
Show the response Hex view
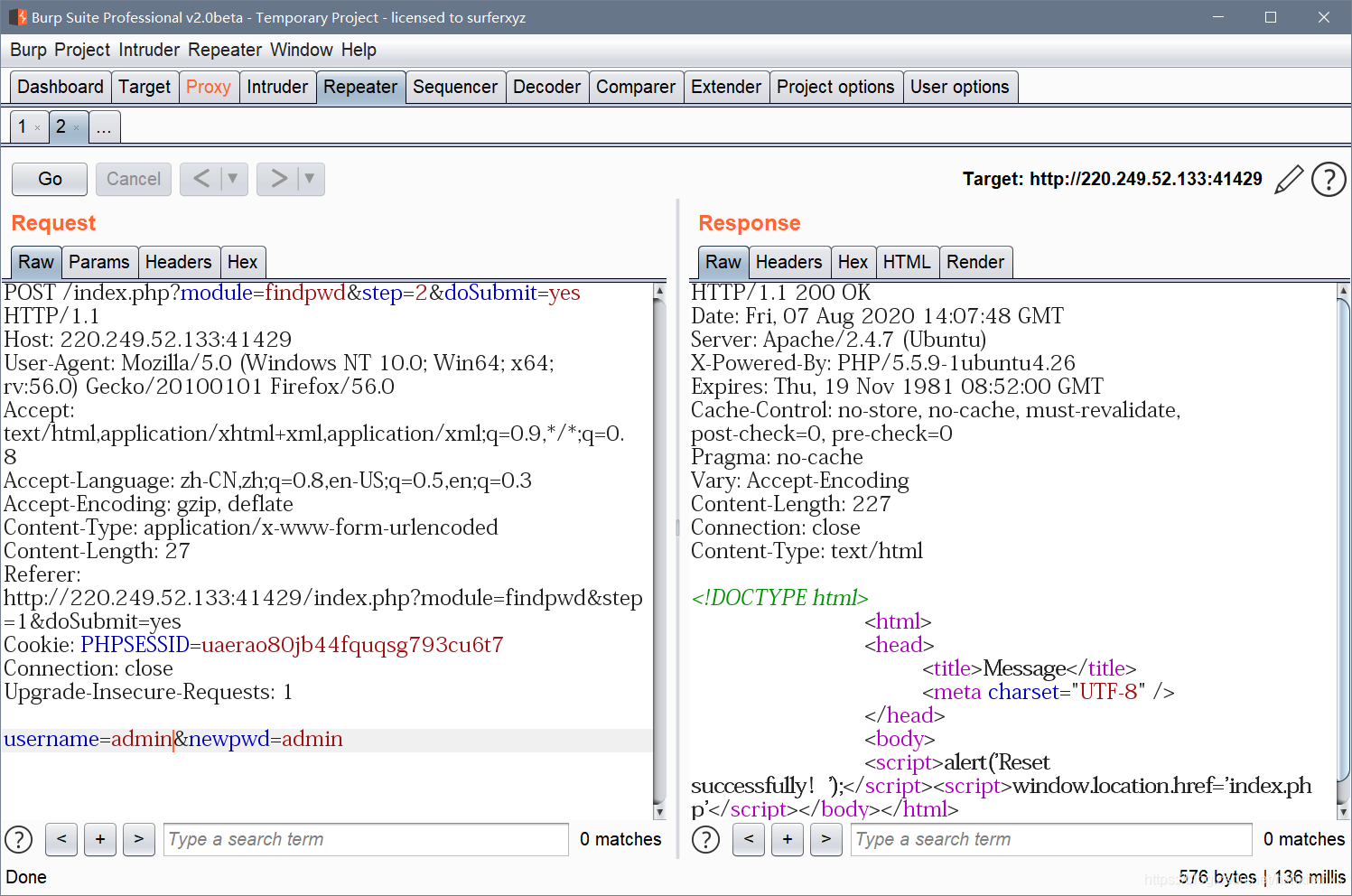coord(853,262)
